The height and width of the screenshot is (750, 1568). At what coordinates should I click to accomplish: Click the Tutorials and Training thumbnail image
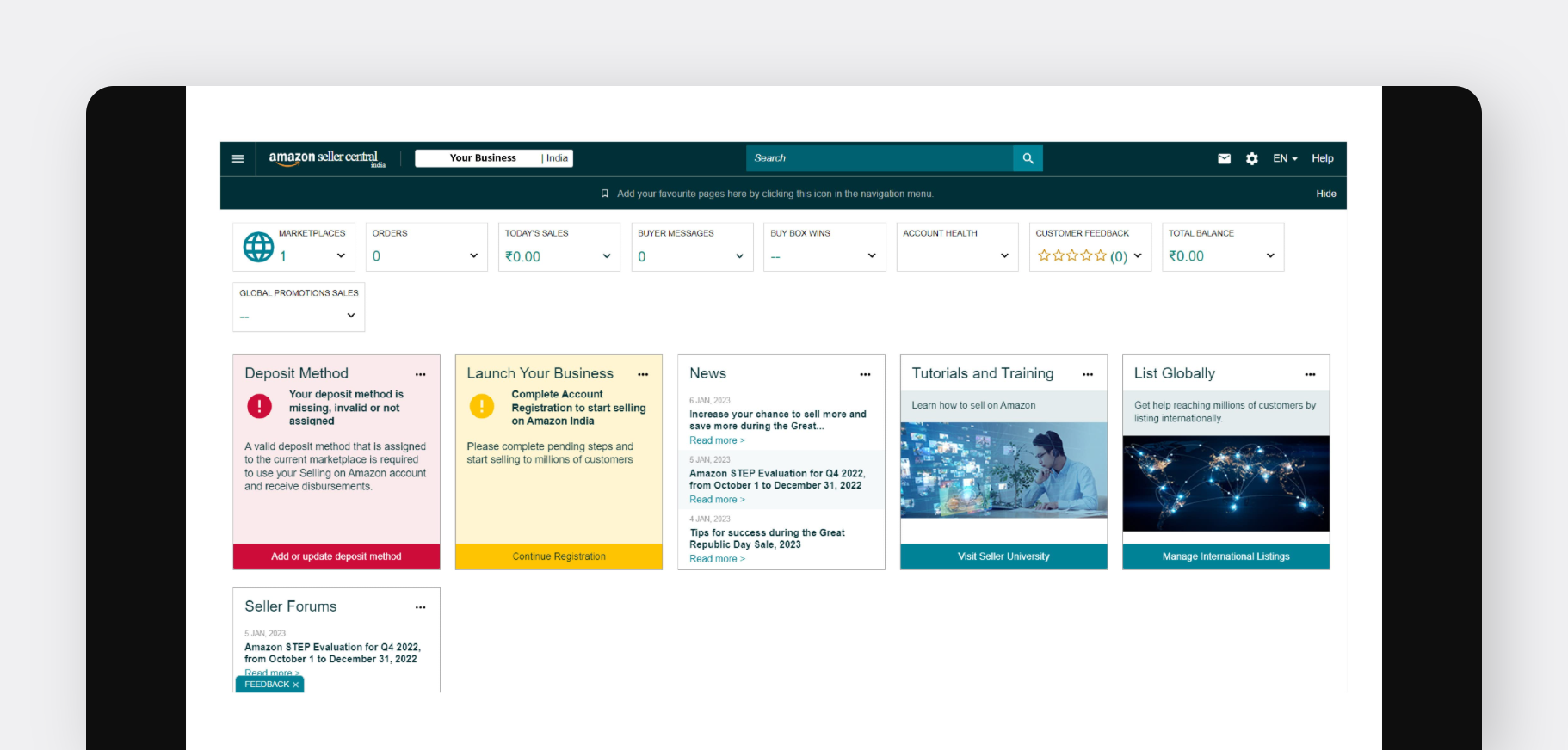coord(1003,470)
